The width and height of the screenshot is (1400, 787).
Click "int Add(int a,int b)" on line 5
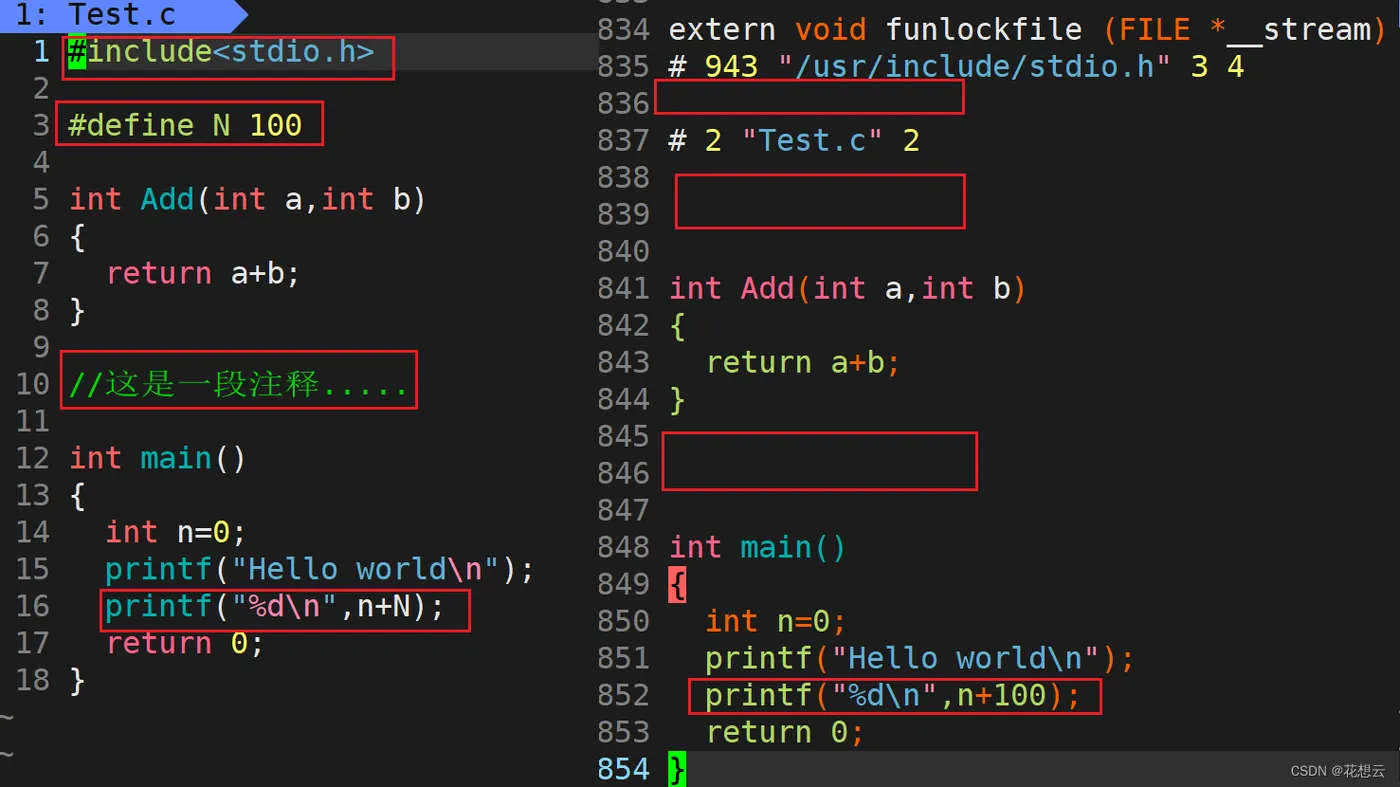(248, 199)
